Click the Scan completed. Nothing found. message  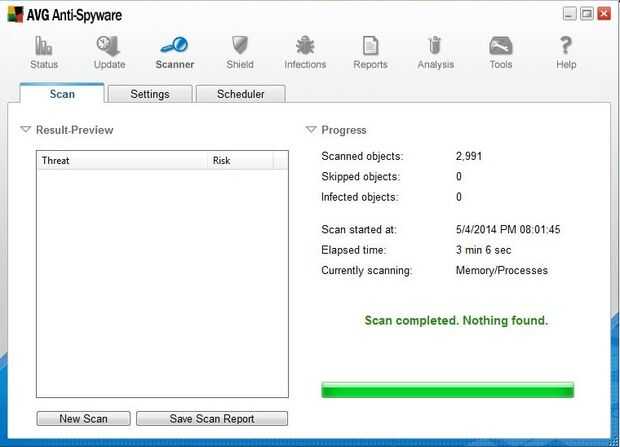point(456,320)
